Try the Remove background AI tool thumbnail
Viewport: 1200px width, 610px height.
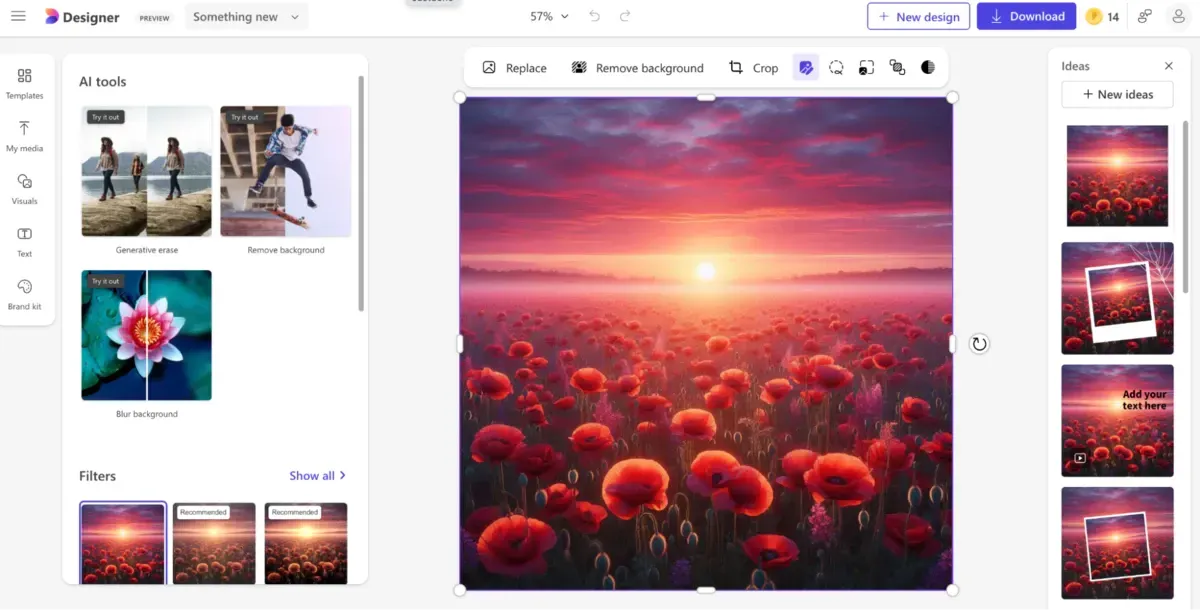[x=286, y=171]
